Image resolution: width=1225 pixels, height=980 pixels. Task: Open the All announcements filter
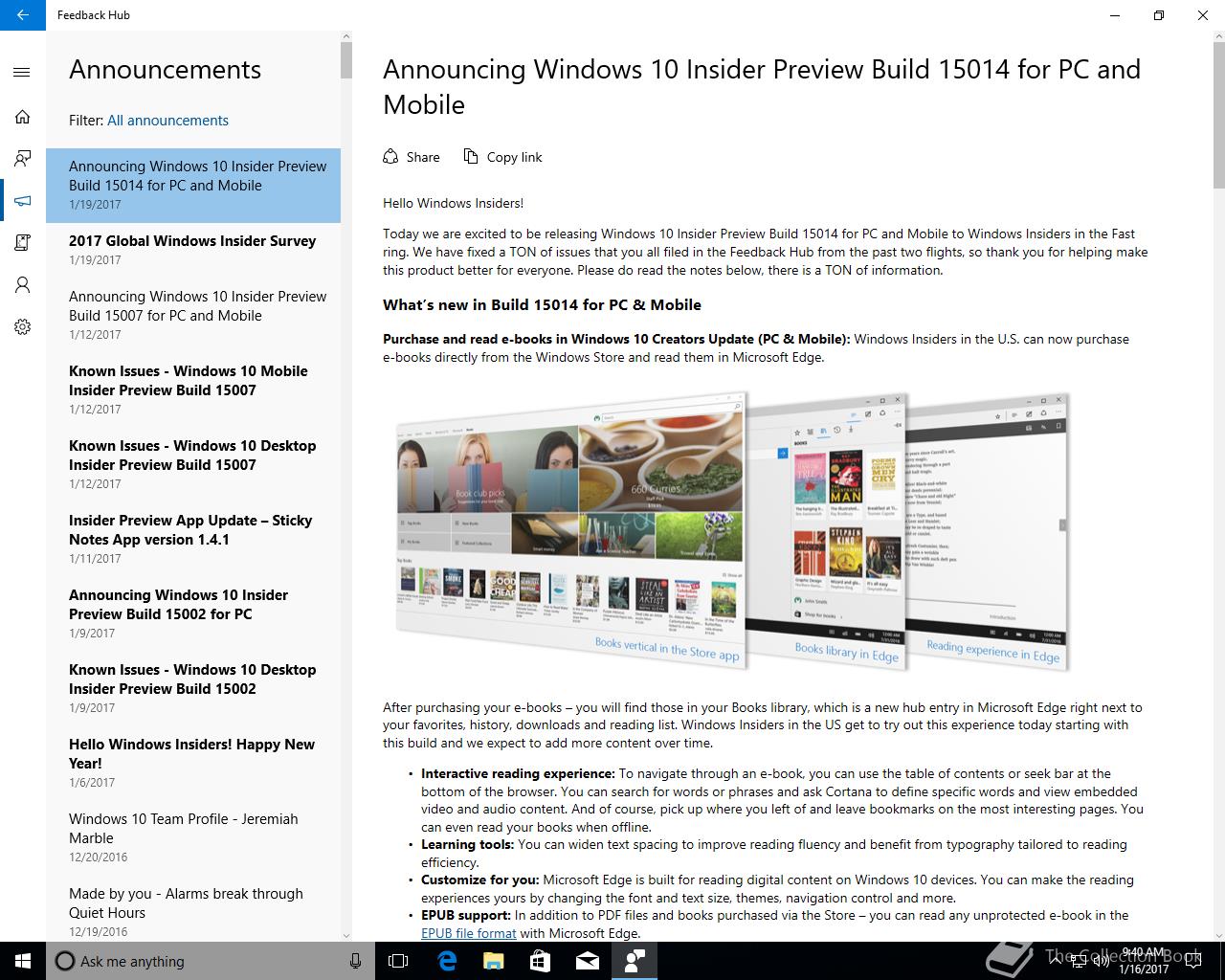pyautogui.click(x=167, y=121)
